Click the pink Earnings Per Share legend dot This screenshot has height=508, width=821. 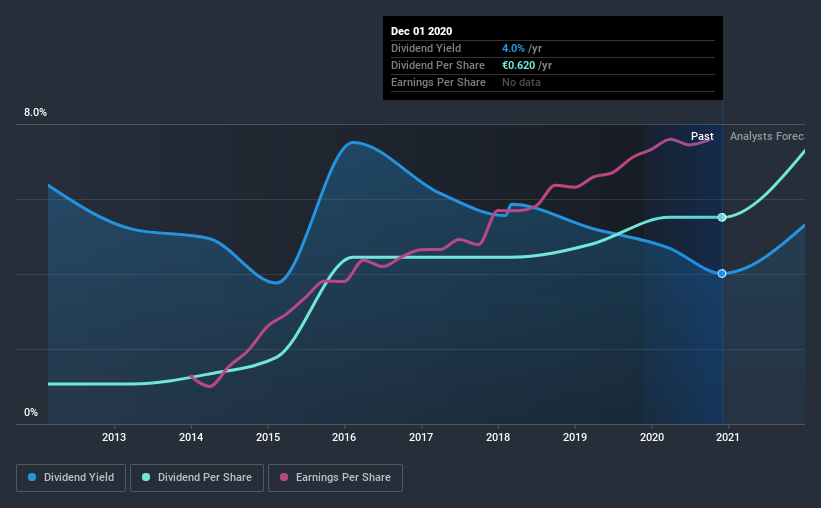(x=284, y=477)
